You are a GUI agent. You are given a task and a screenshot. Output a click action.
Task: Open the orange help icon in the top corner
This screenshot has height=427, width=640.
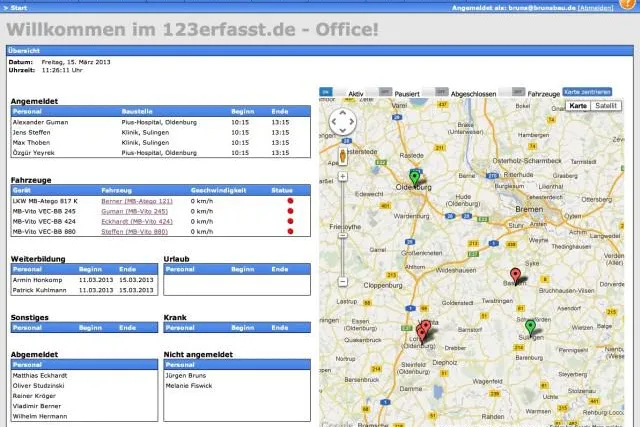tap(627, 3)
